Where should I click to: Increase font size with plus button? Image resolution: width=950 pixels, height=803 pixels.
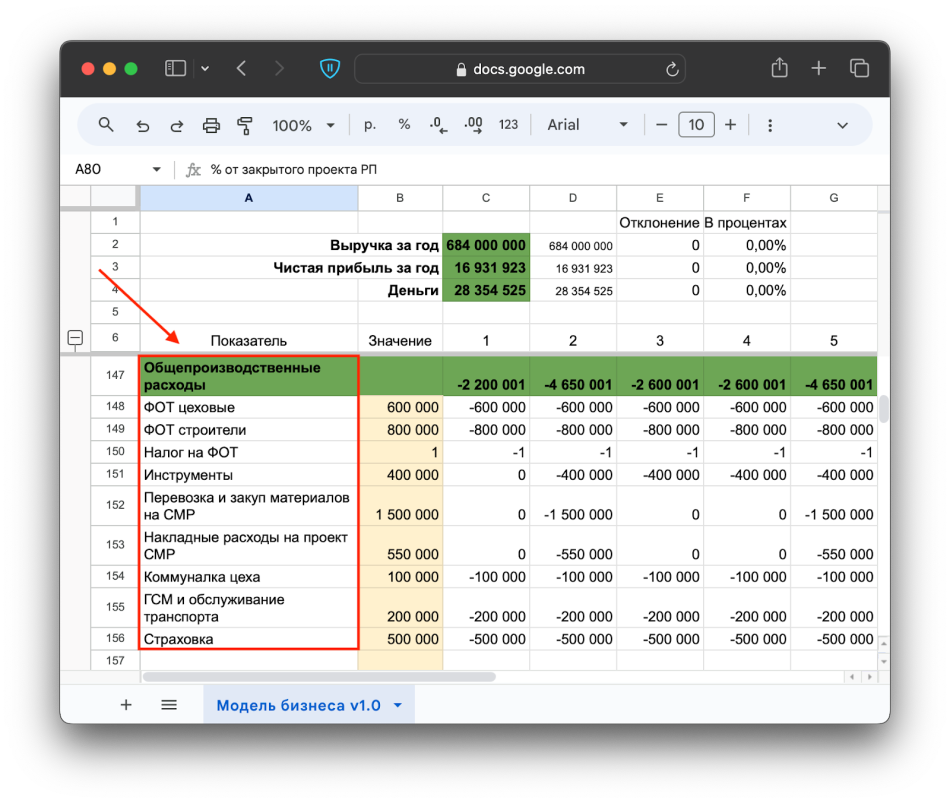(730, 125)
